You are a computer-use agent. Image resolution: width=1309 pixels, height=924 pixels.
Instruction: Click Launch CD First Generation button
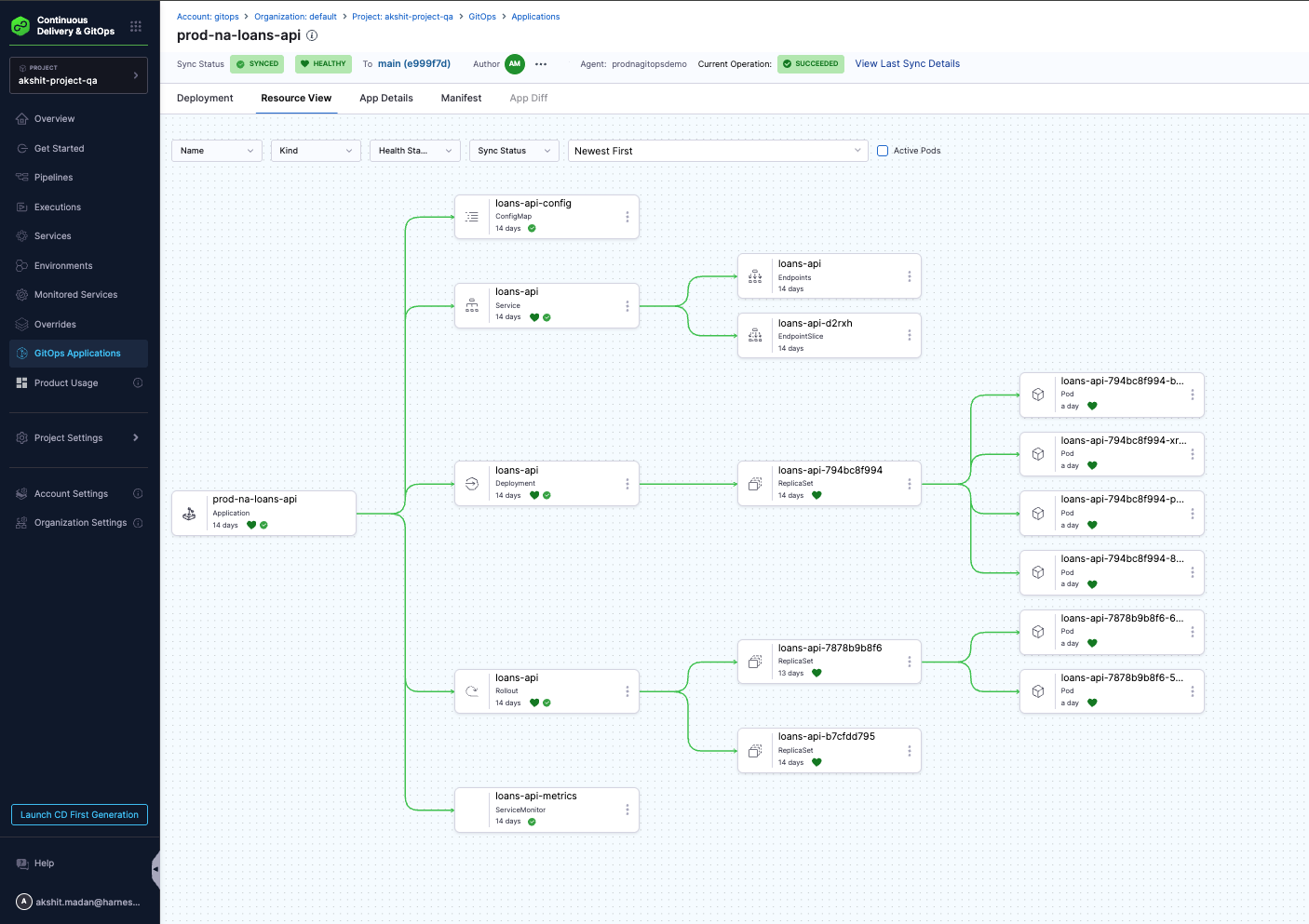tap(79, 815)
